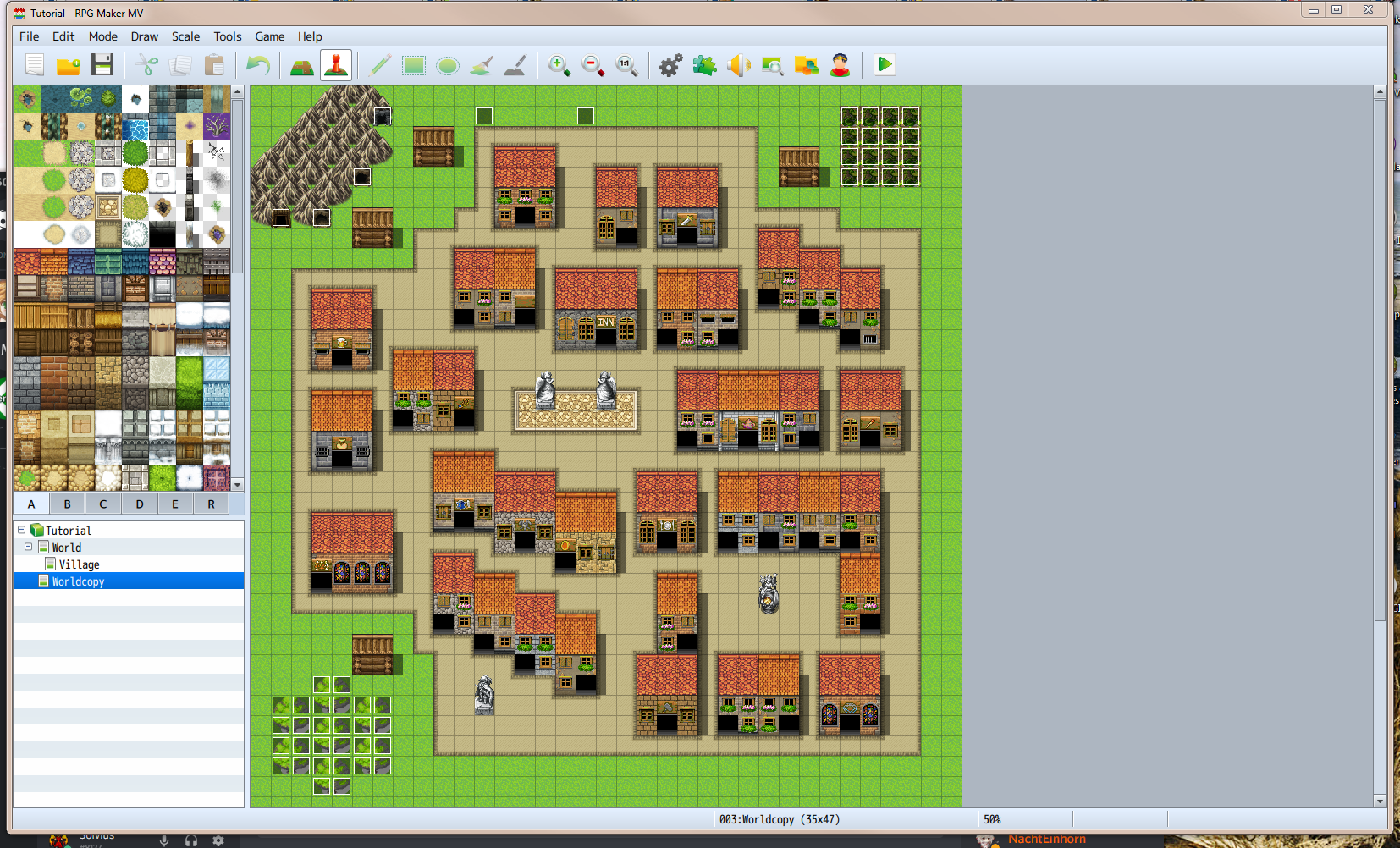Open the Event Searcher icon
1400x848 pixels.
[x=773, y=65]
